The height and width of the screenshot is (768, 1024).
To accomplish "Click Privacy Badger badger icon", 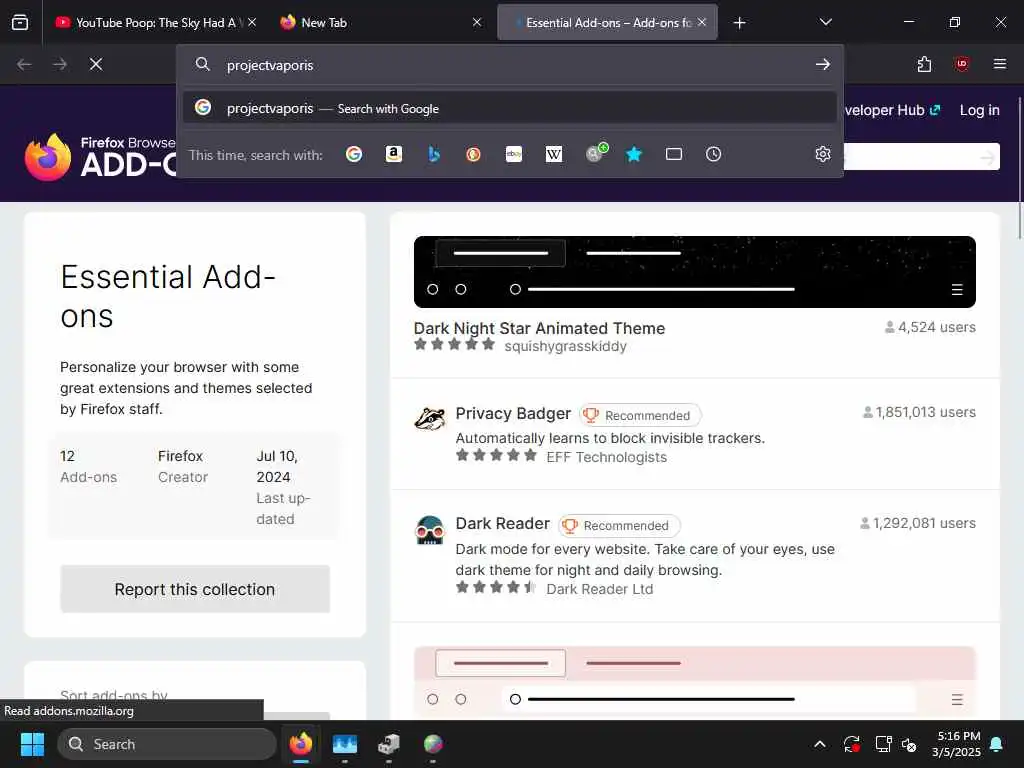I will click(x=430, y=418).
